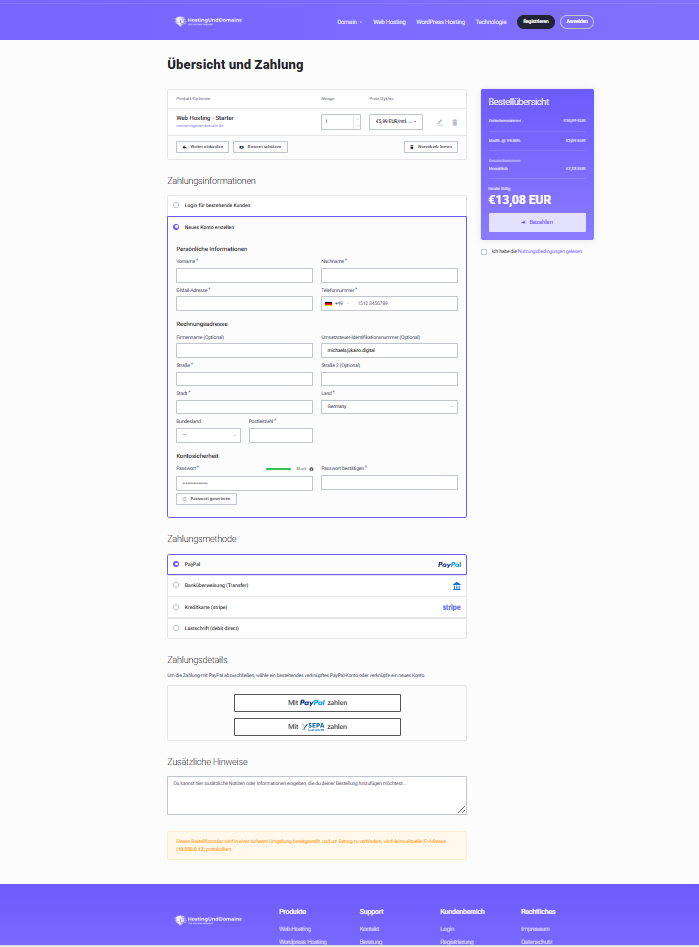Click the Zusätzliche Hinweise notes textarea
699x947 pixels.
click(x=317, y=795)
